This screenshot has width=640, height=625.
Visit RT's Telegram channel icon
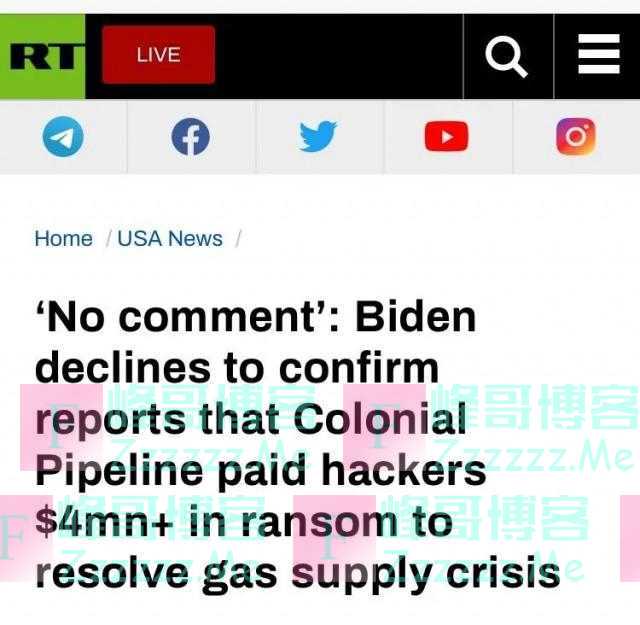(63, 136)
